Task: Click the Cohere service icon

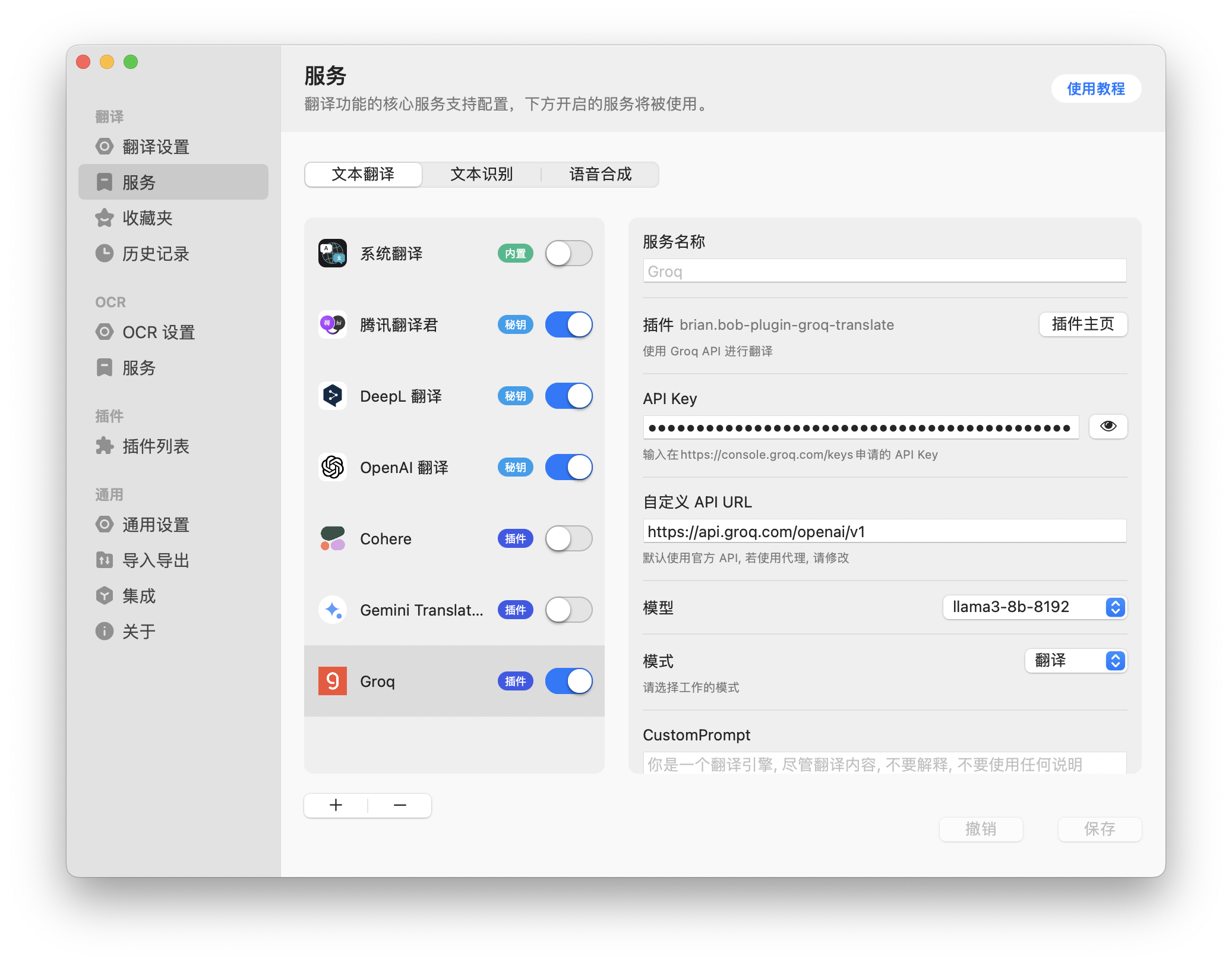Action: (333, 538)
